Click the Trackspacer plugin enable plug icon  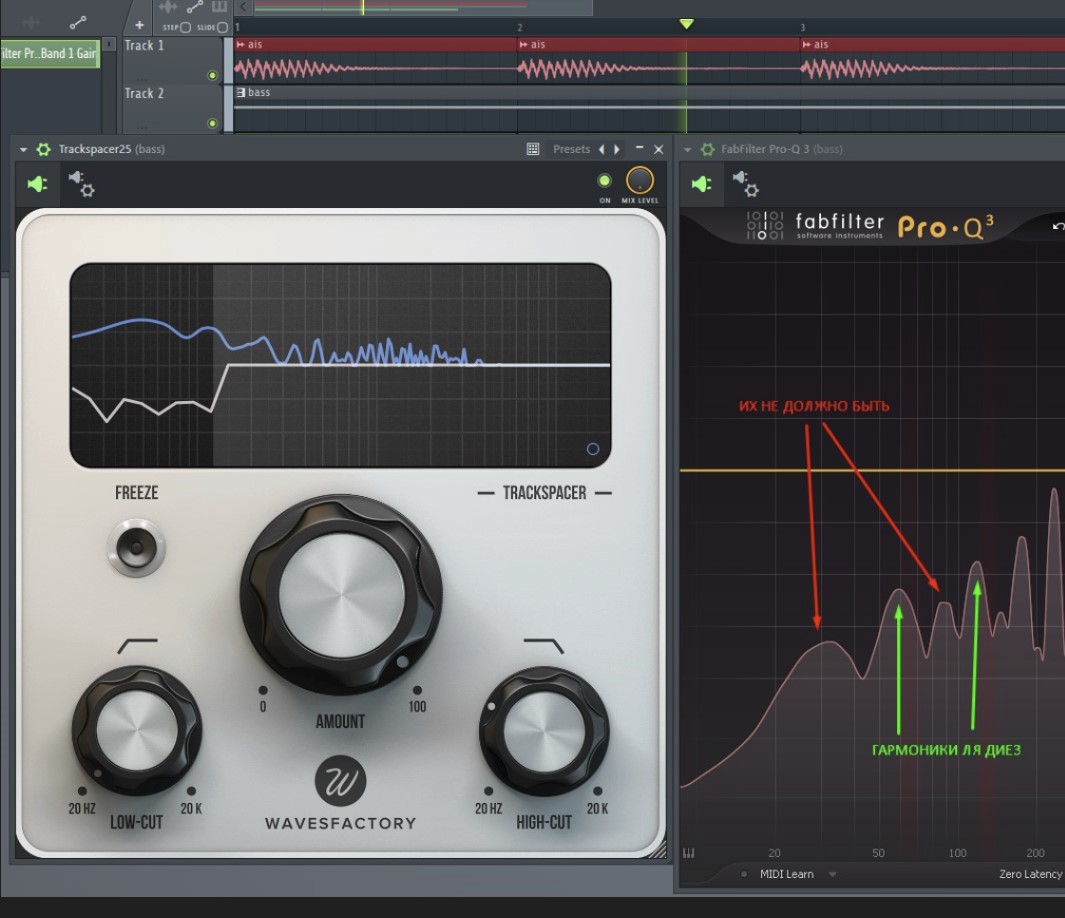[x=37, y=184]
